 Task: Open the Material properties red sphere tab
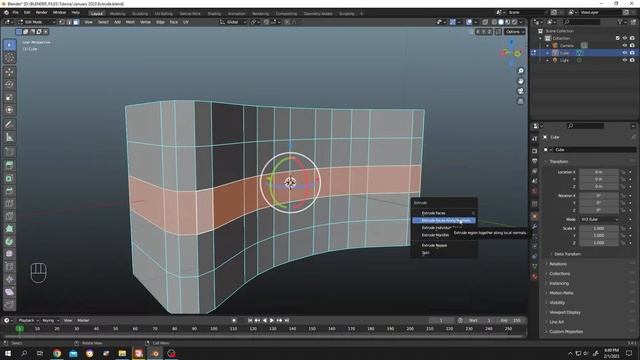tap(535, 277)
